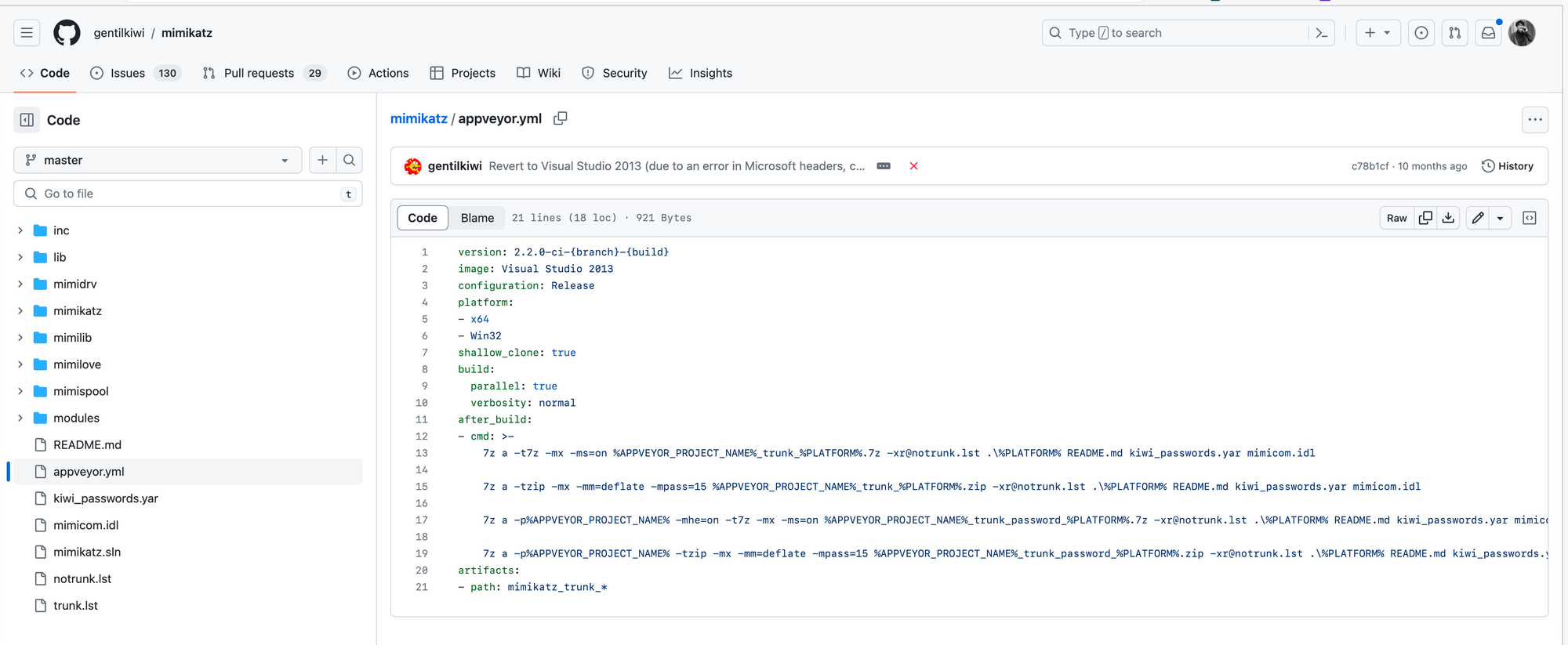The width and height of the screenshot is (1568, 645).
Task: Open the master branch dropdown
Action: (158, 160)
